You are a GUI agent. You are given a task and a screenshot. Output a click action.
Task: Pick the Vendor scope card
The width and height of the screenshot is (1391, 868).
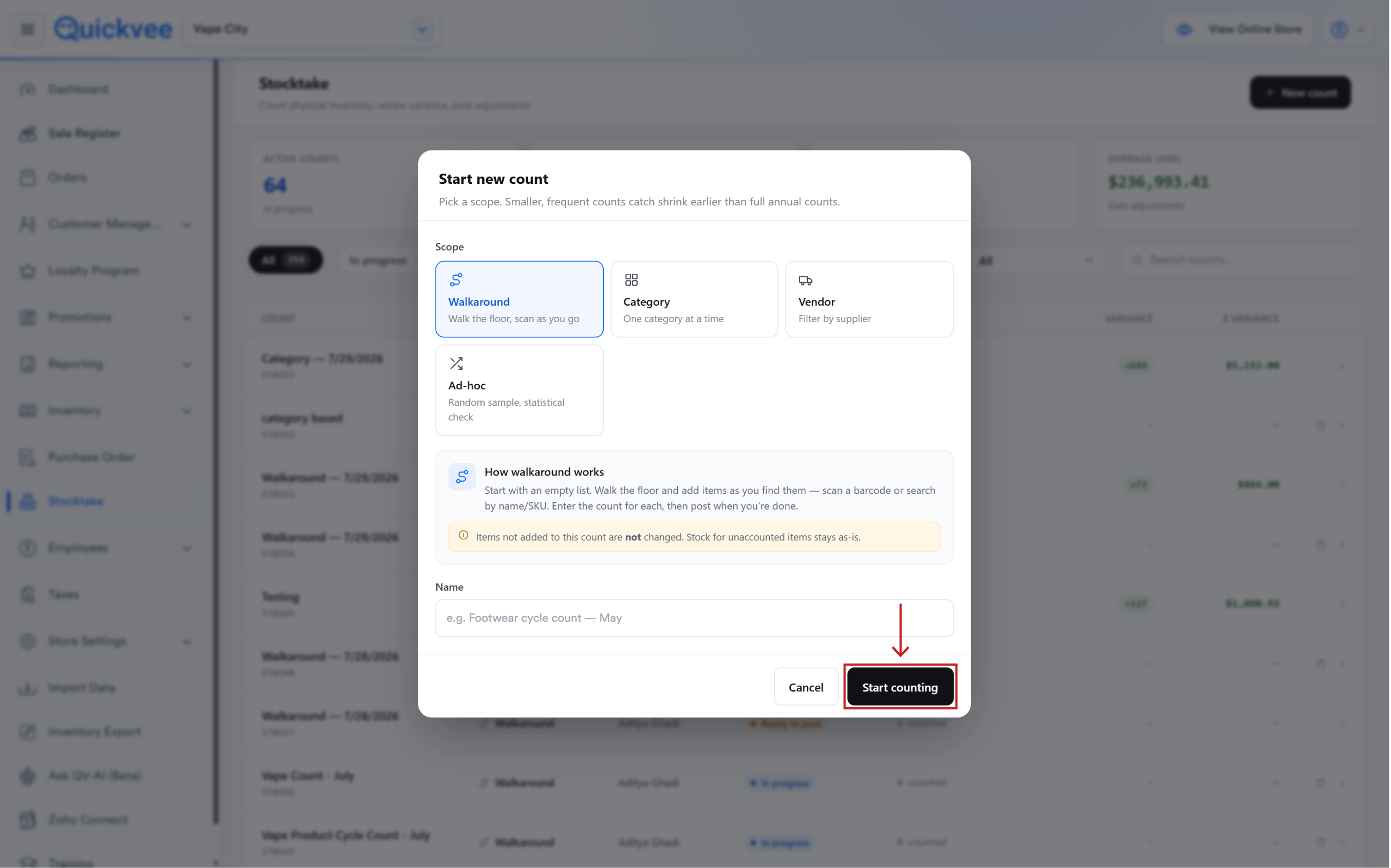coord(869,299)
